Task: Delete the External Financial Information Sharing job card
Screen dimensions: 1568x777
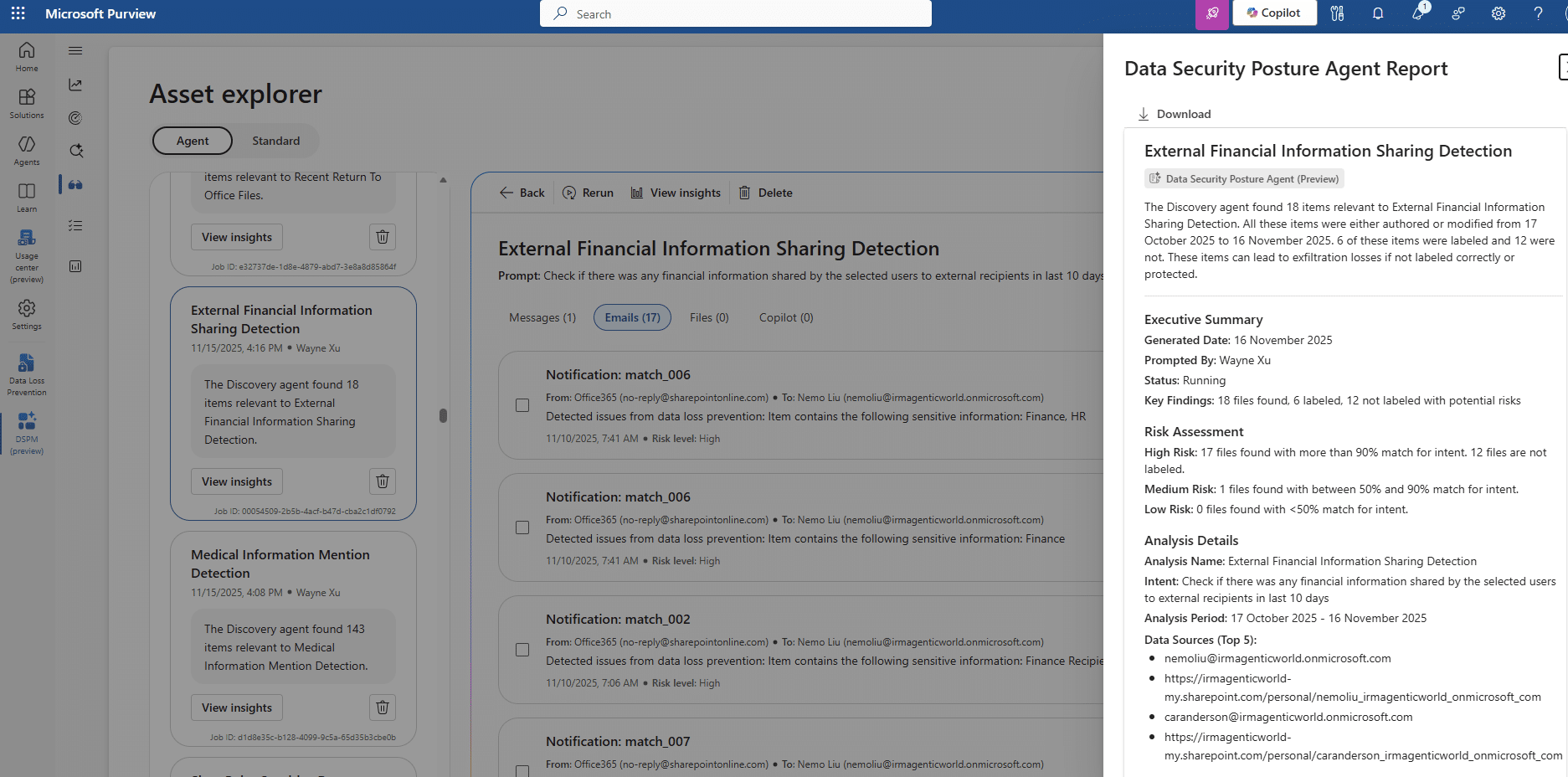Action: pyautogui.click(x=383, y=481)
